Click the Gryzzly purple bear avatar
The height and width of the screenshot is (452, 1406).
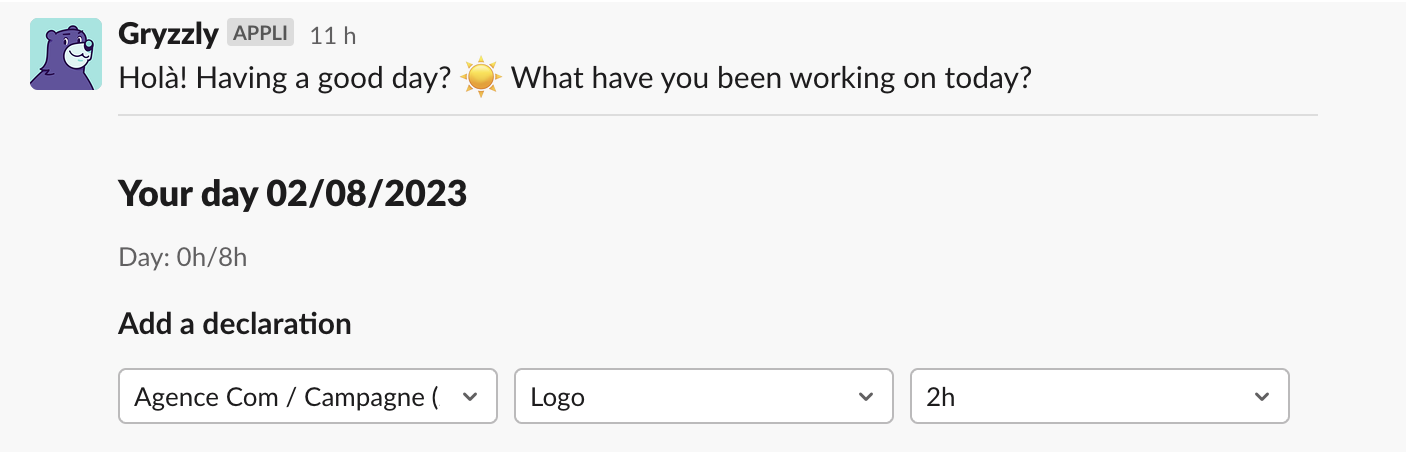66,54
